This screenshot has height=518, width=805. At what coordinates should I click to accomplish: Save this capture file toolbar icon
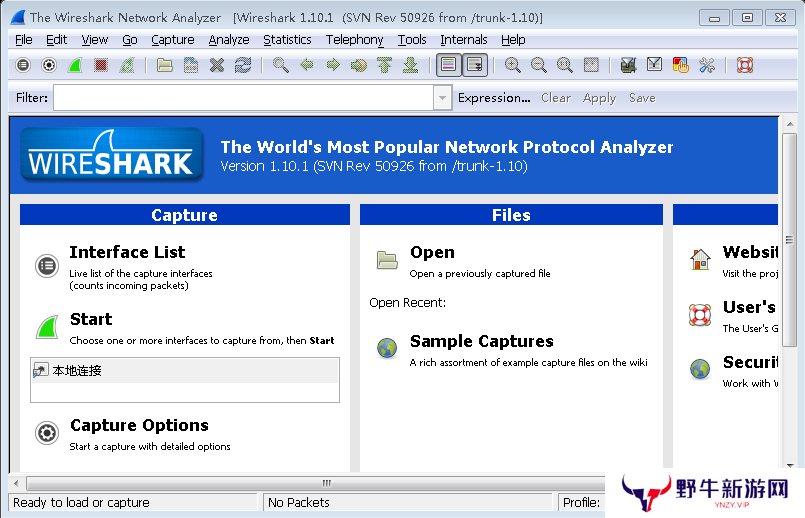[191, 65]
